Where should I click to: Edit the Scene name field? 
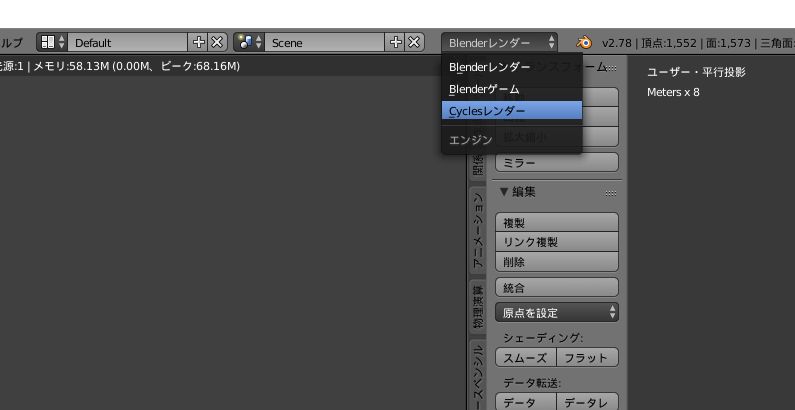point(324,43)
